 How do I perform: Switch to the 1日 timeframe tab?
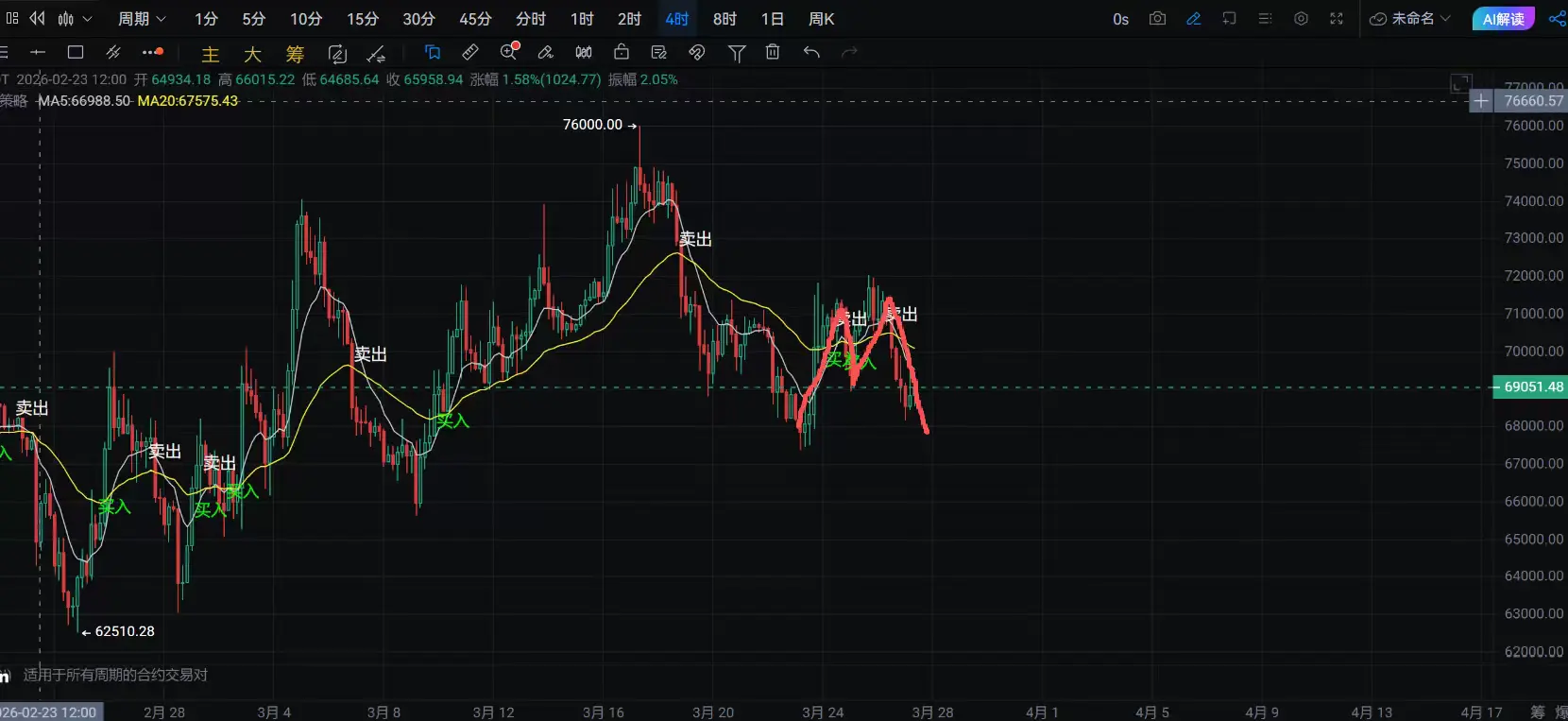[773, 19]
